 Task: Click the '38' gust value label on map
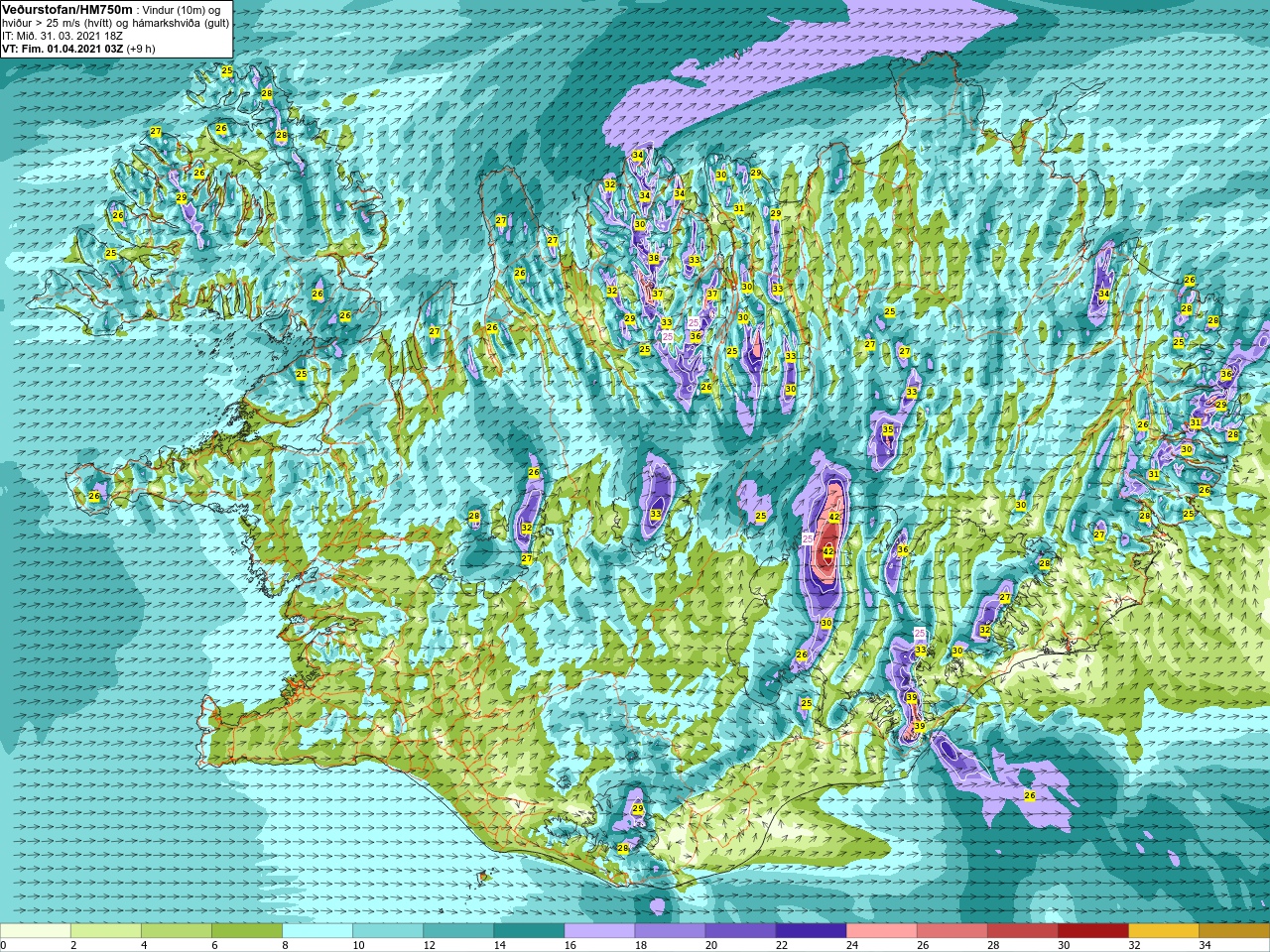point(653,259)
